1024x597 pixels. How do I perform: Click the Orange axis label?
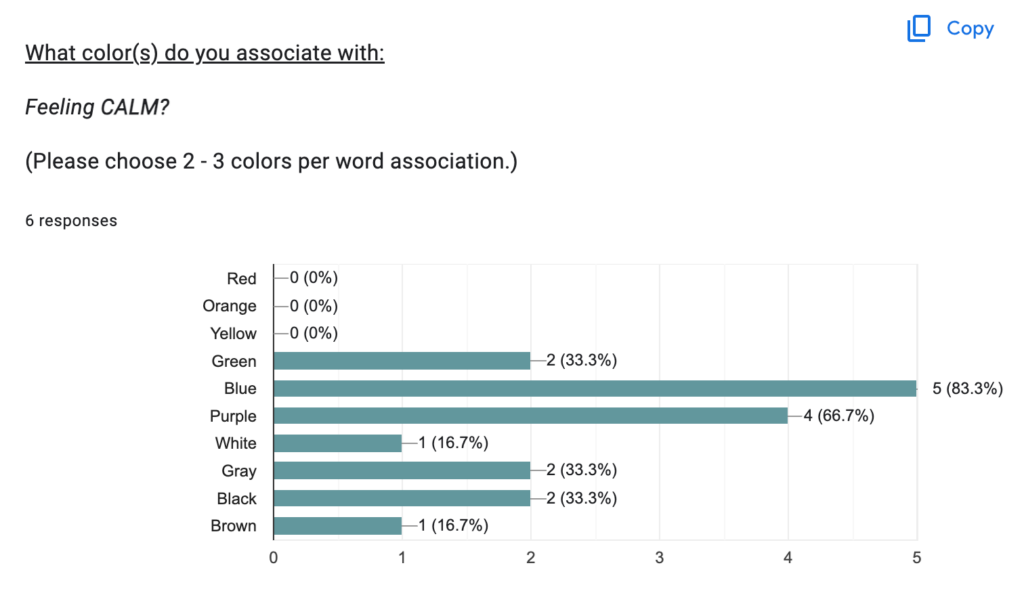point(229,306)
